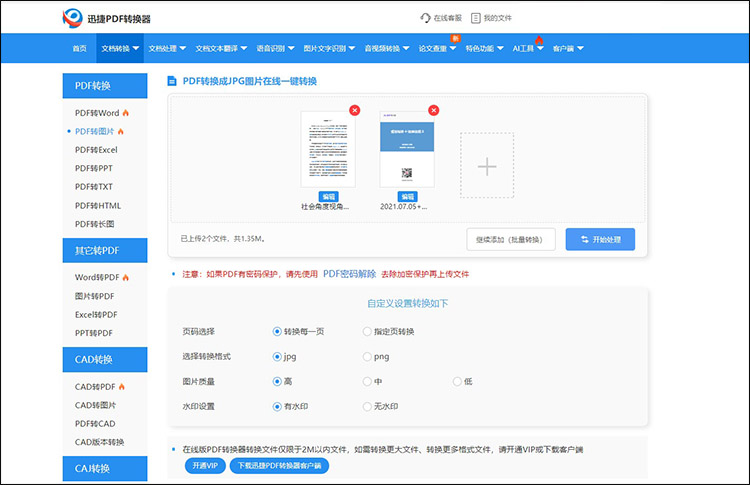Click the page icon beside PDF转换成JPG title
Viewport: 750px width, 485px height.
click(172, 81)
